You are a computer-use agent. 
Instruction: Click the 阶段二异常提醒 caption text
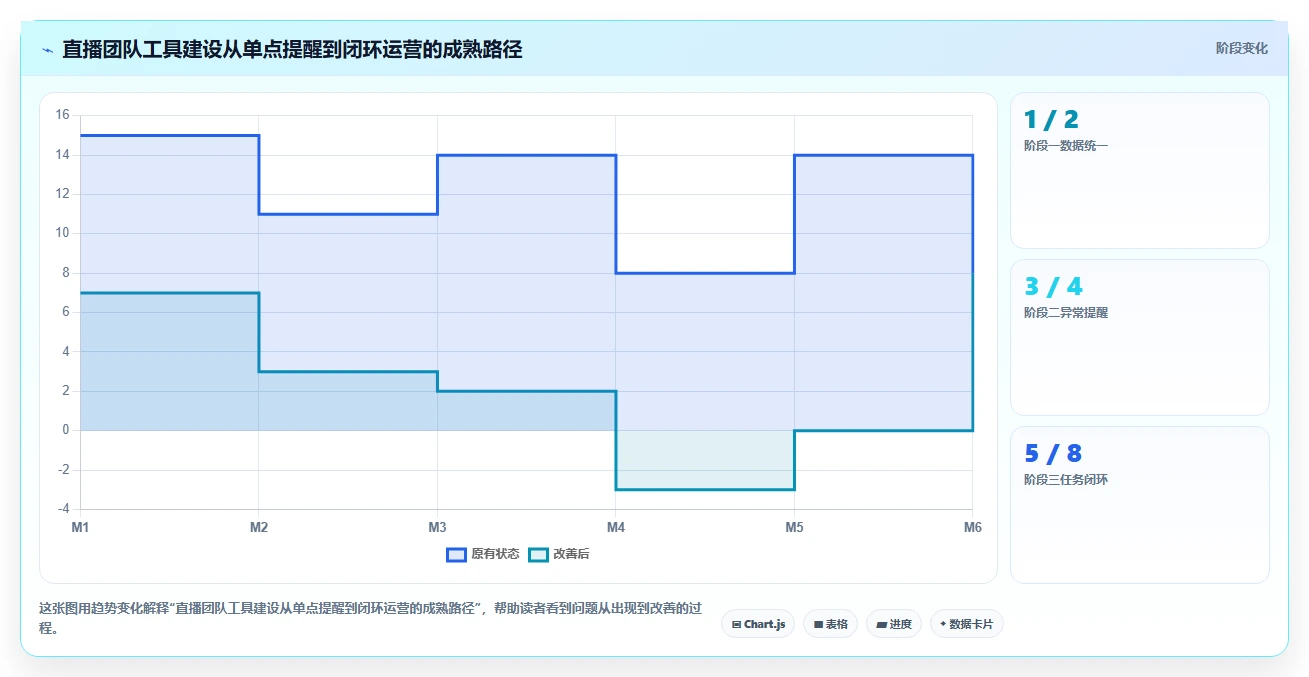pos(1066,313)
